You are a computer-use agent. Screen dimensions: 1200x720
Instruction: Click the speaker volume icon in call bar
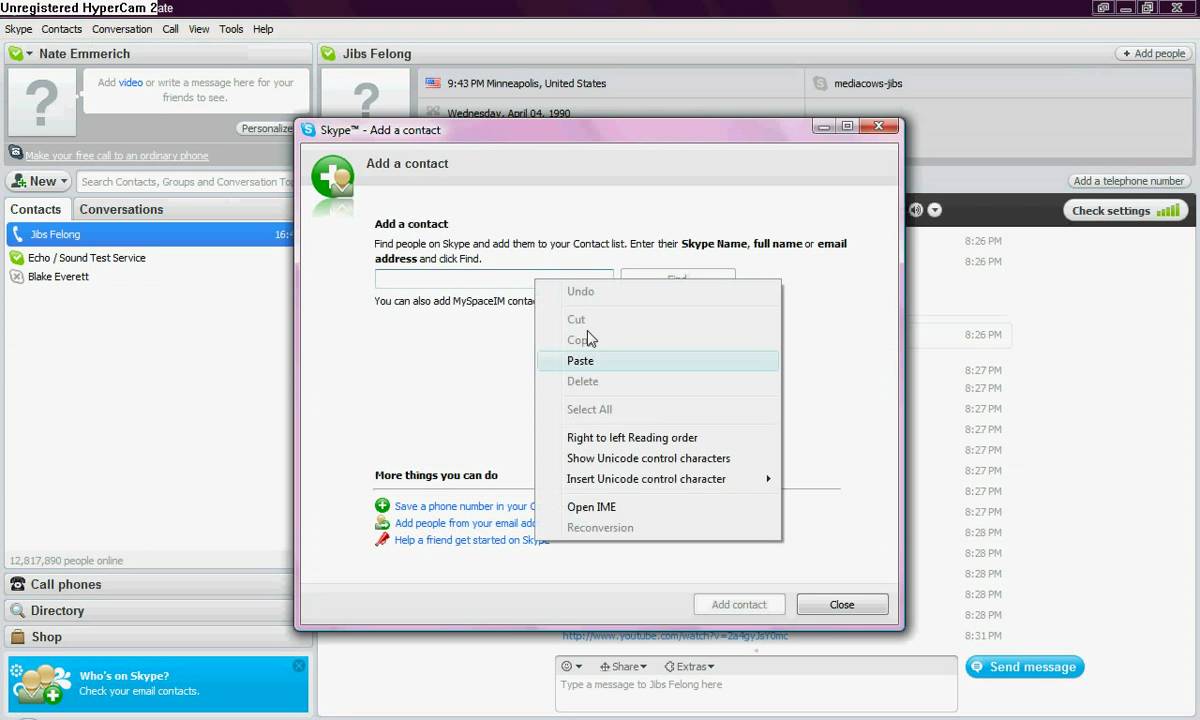coord(915,210)
